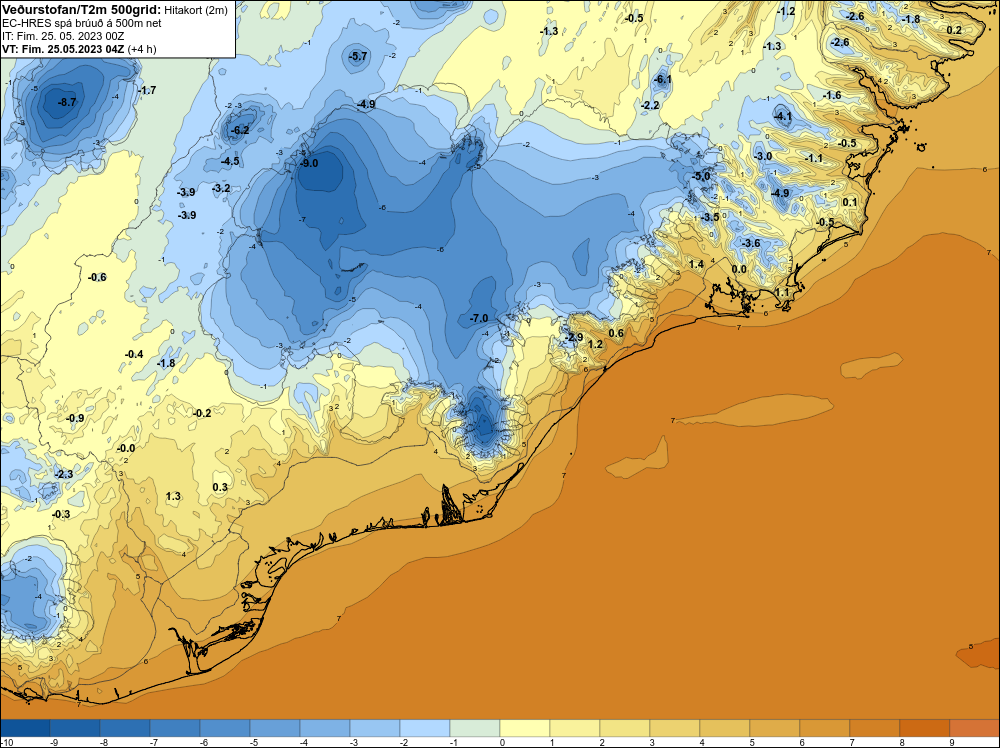1000x748 pixels.
Task: Click the -1.6 temperature label
Action: tap(832, 96)
